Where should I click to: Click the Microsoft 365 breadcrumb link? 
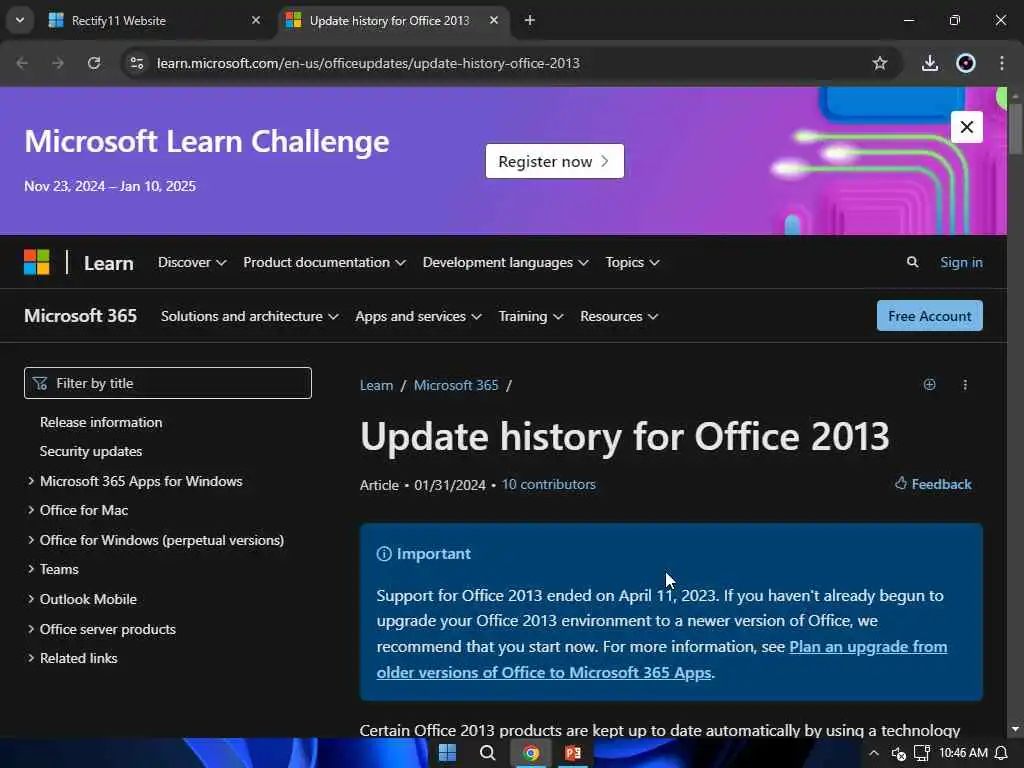coord(456,385)
